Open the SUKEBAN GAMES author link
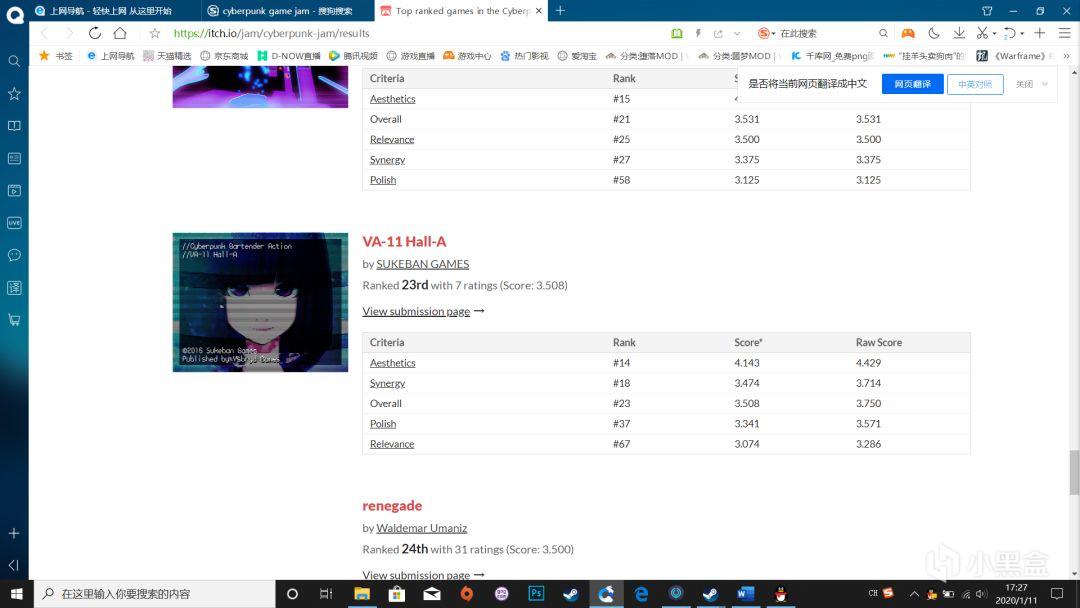The image size is (1080, 608). (x=422, y=264)
